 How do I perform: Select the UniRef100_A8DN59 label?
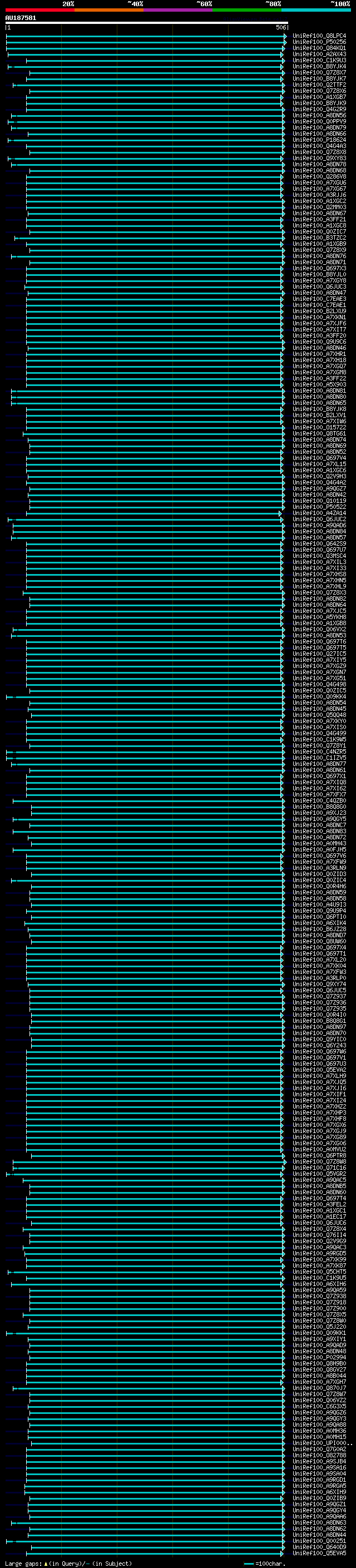tap(319, 892)
